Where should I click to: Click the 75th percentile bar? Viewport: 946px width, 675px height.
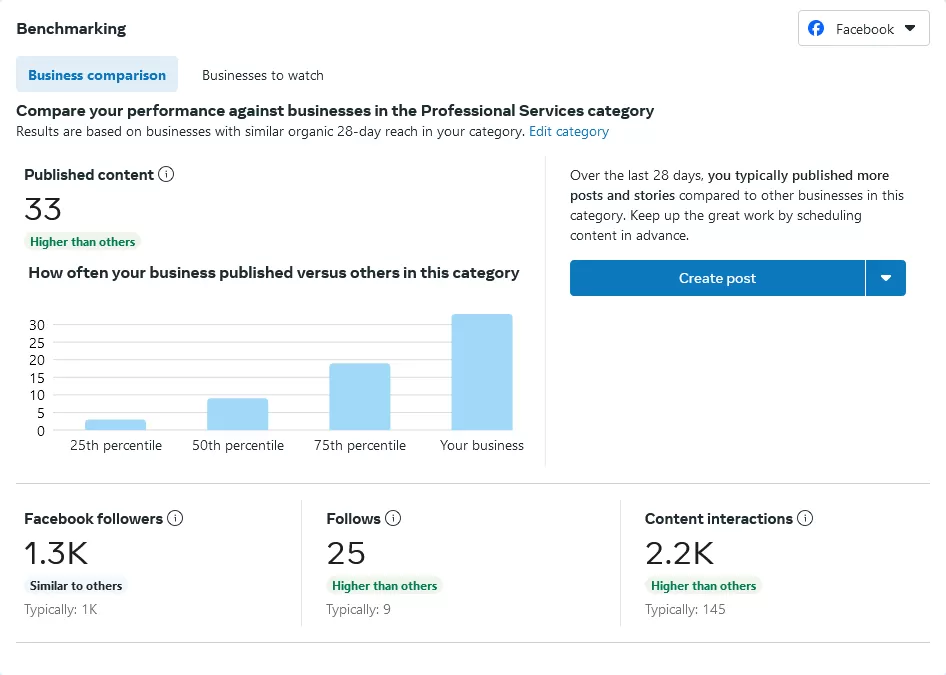coord(360,397)
